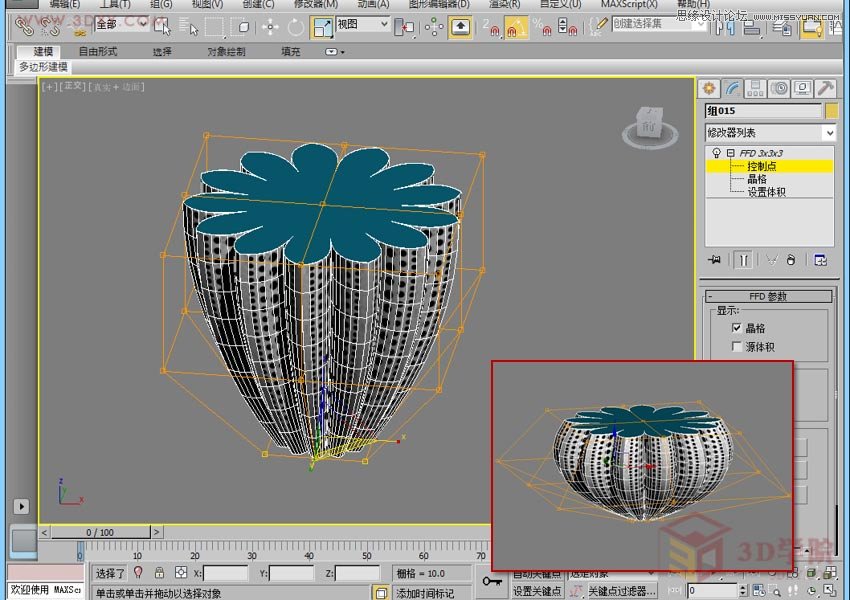This screenshot has width=850, height=600.
Task: Open the 创建选择集 named selection dropdown
Action: pyautogui.click(x=659, y=24)
